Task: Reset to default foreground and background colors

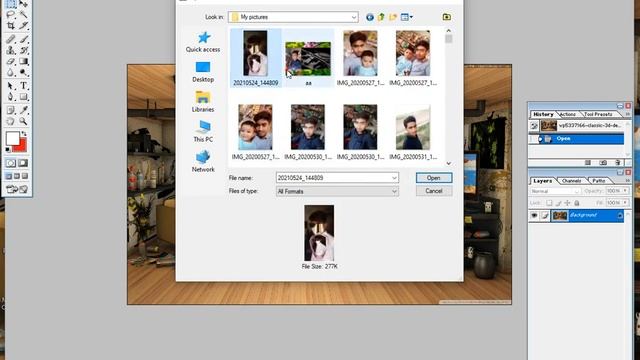Action: tap(8, 150)
